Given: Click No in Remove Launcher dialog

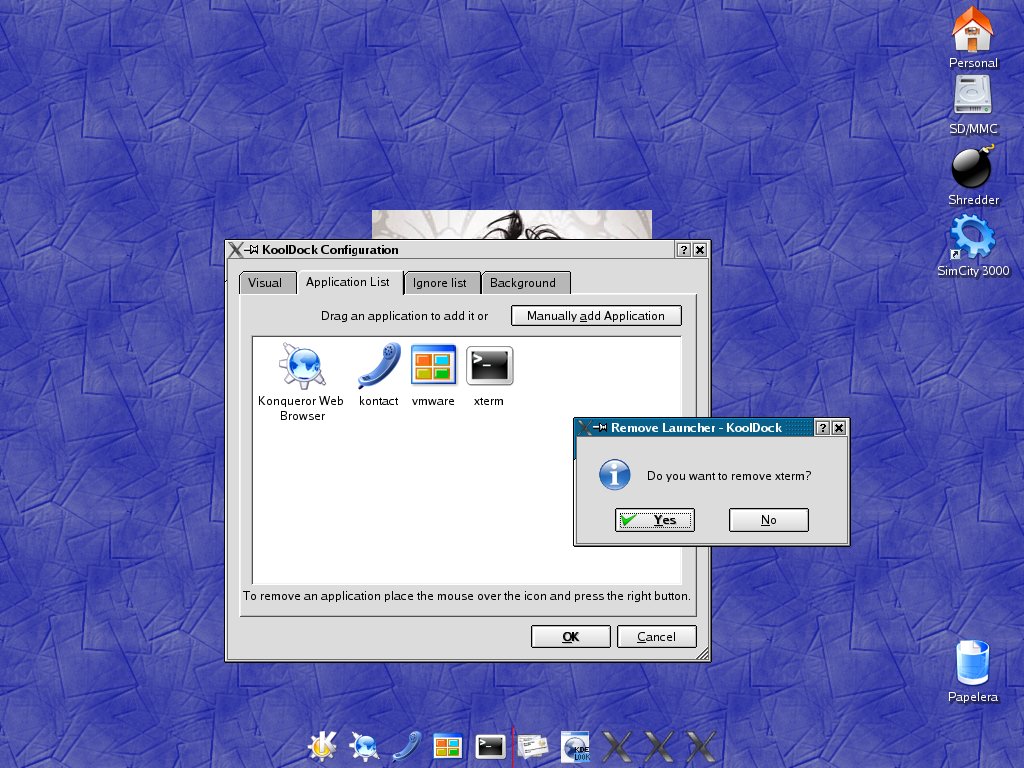Looking at the screenshot, I should [769, 520].
